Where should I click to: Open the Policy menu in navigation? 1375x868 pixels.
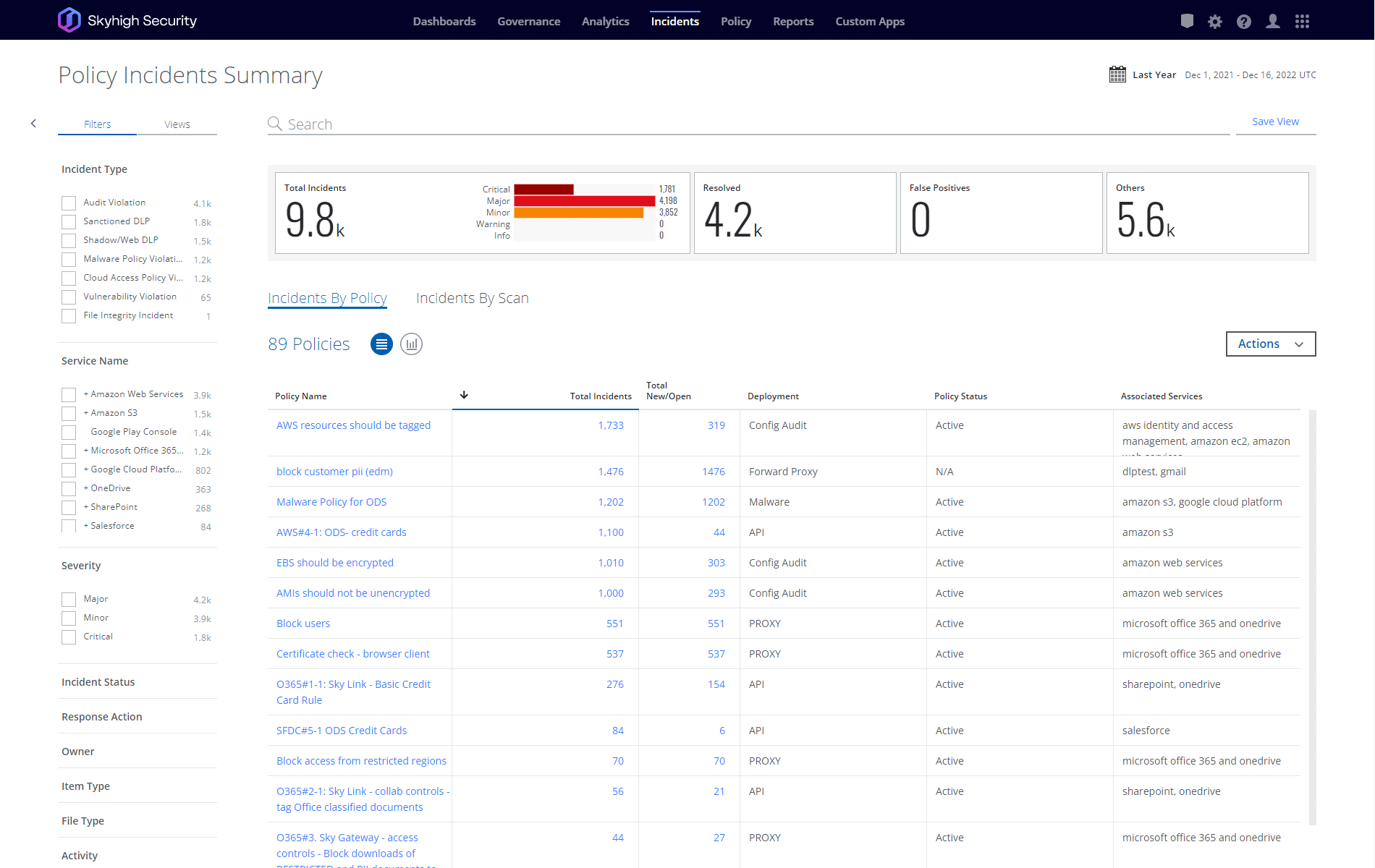pyautogui.click(x=735, y=22)
